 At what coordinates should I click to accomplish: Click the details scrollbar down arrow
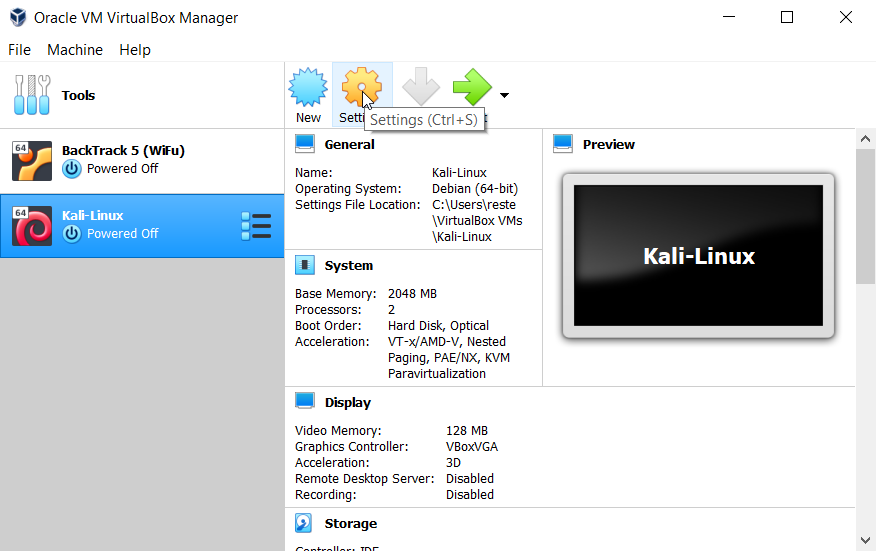[x=865, y=540]
